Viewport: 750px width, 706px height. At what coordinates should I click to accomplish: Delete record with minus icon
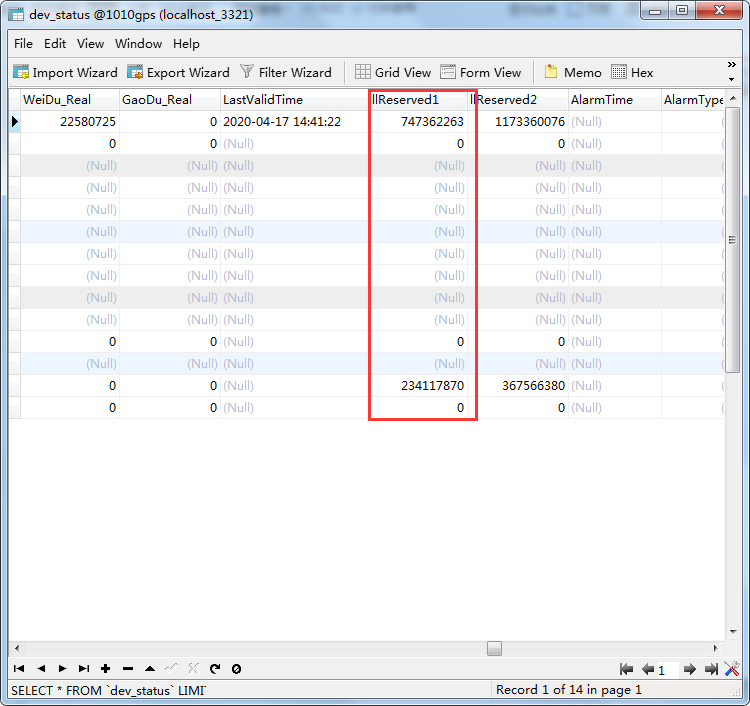pyautogui.click(x=128, y=669)
